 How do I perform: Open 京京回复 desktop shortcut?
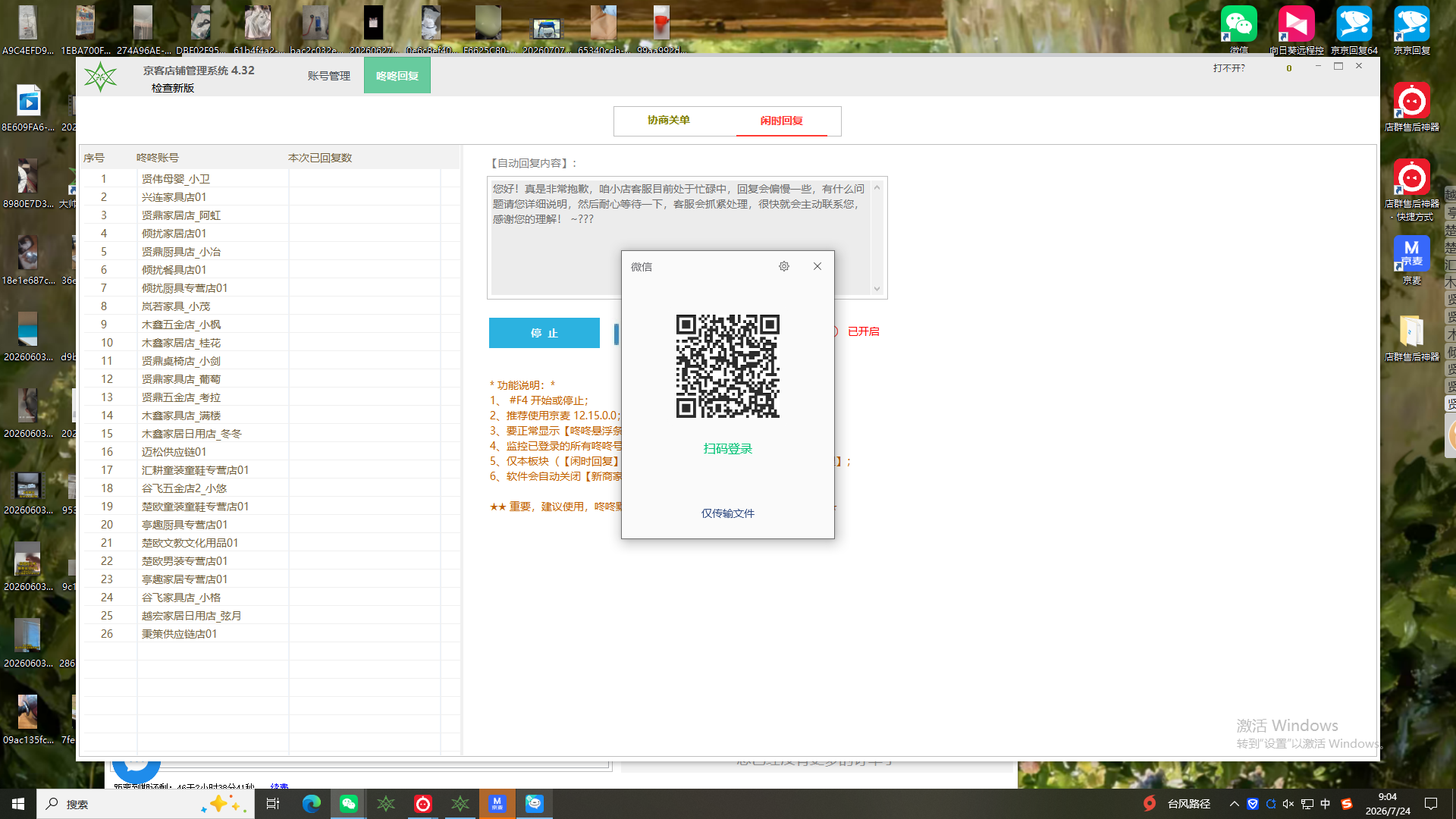(x=1412, y=29)
